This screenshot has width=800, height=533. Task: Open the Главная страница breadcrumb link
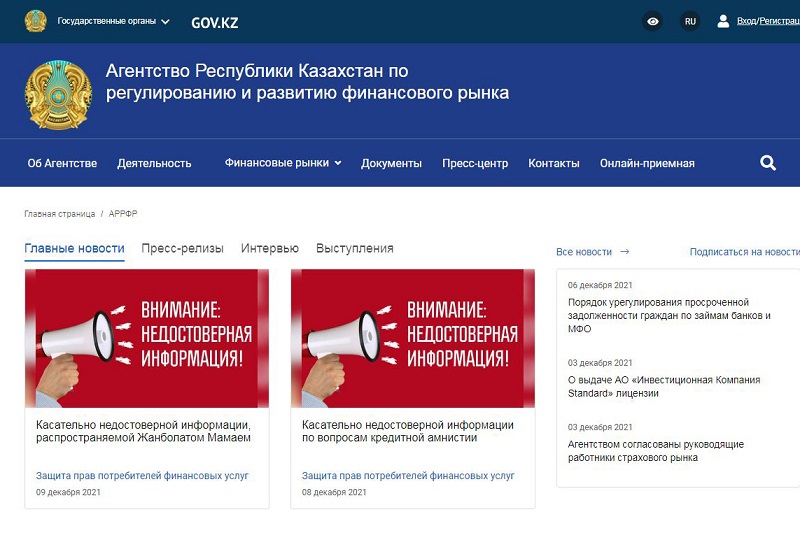pyautogui.click(x=59, y=214)
